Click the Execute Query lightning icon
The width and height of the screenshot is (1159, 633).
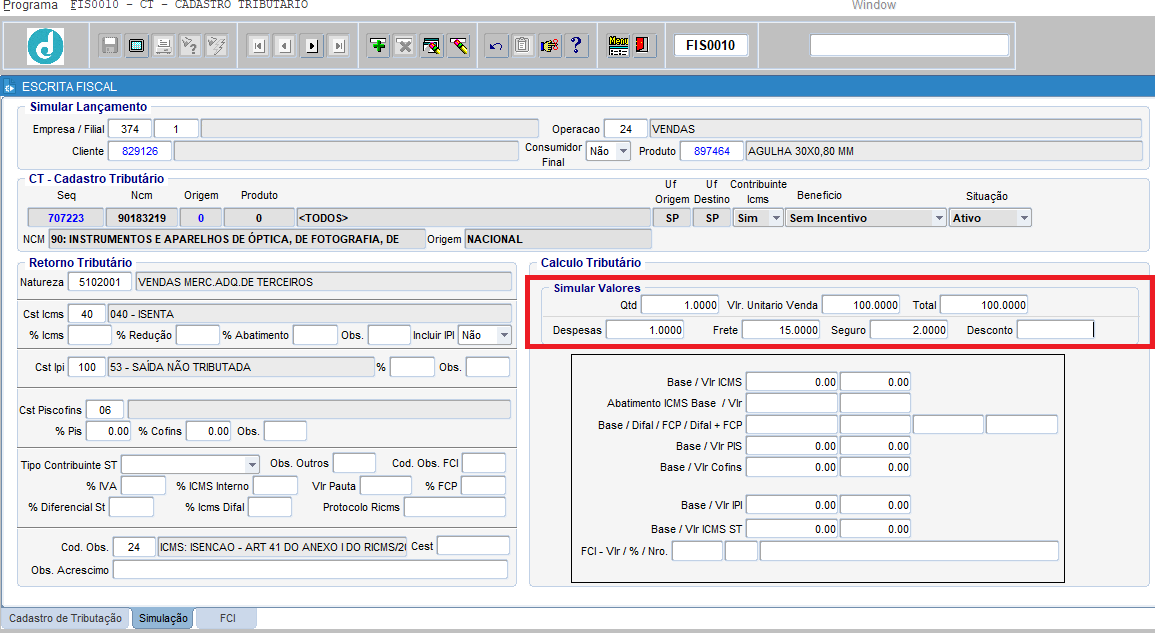click(217, 46)
